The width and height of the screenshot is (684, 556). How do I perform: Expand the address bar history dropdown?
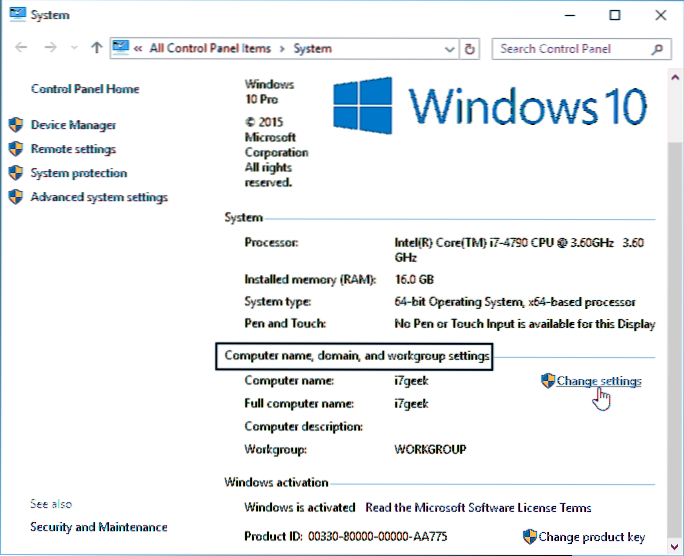(x=449, y=48)
